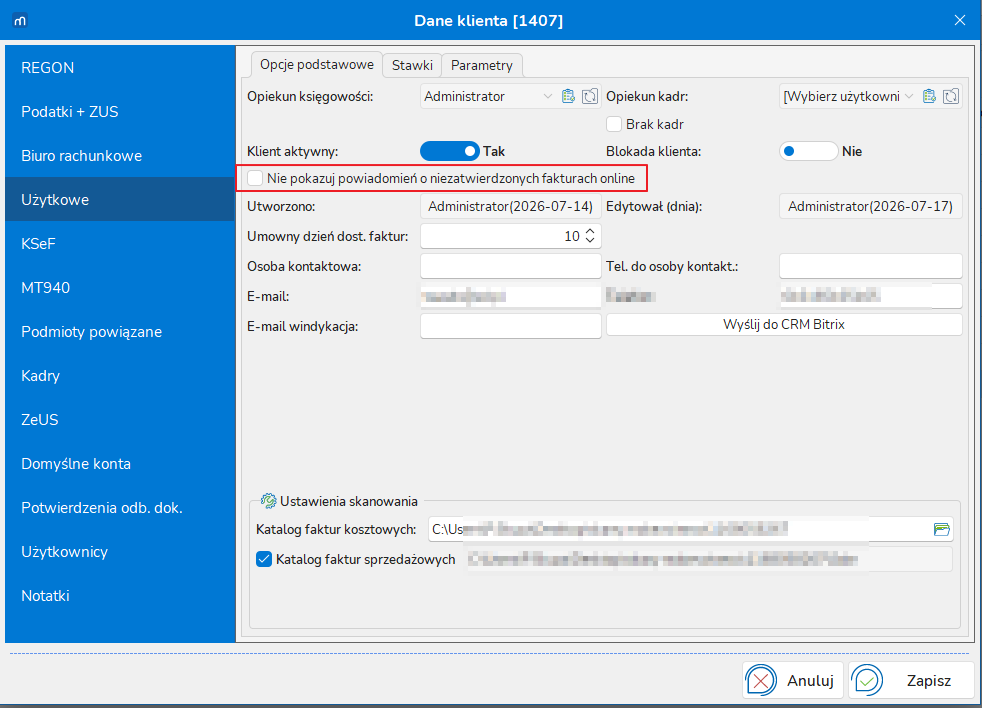Enable Nie pokazuj powiadomień o niezatwierdzonych fakturach

coord(255,178)
